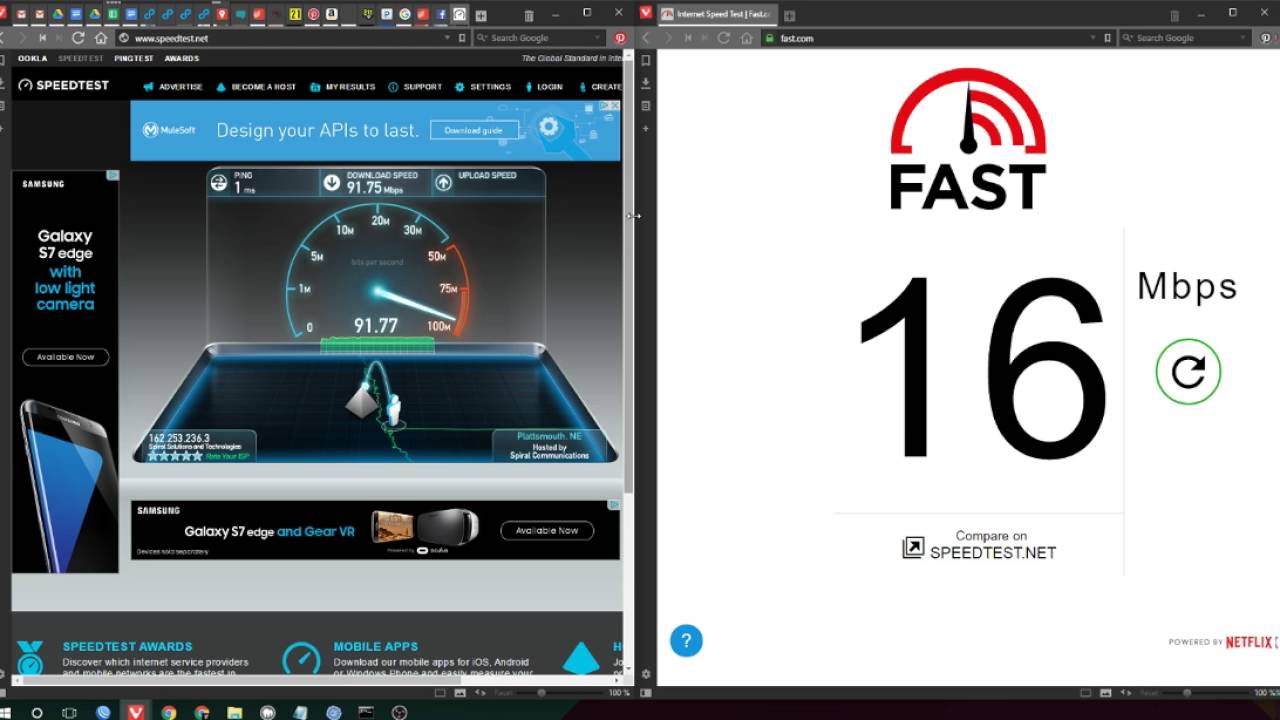This screenshot has height=720, width=1280.
Task: Open the Notes panel in the Fast.com window sidebar
Action: [x=646, y=106]
